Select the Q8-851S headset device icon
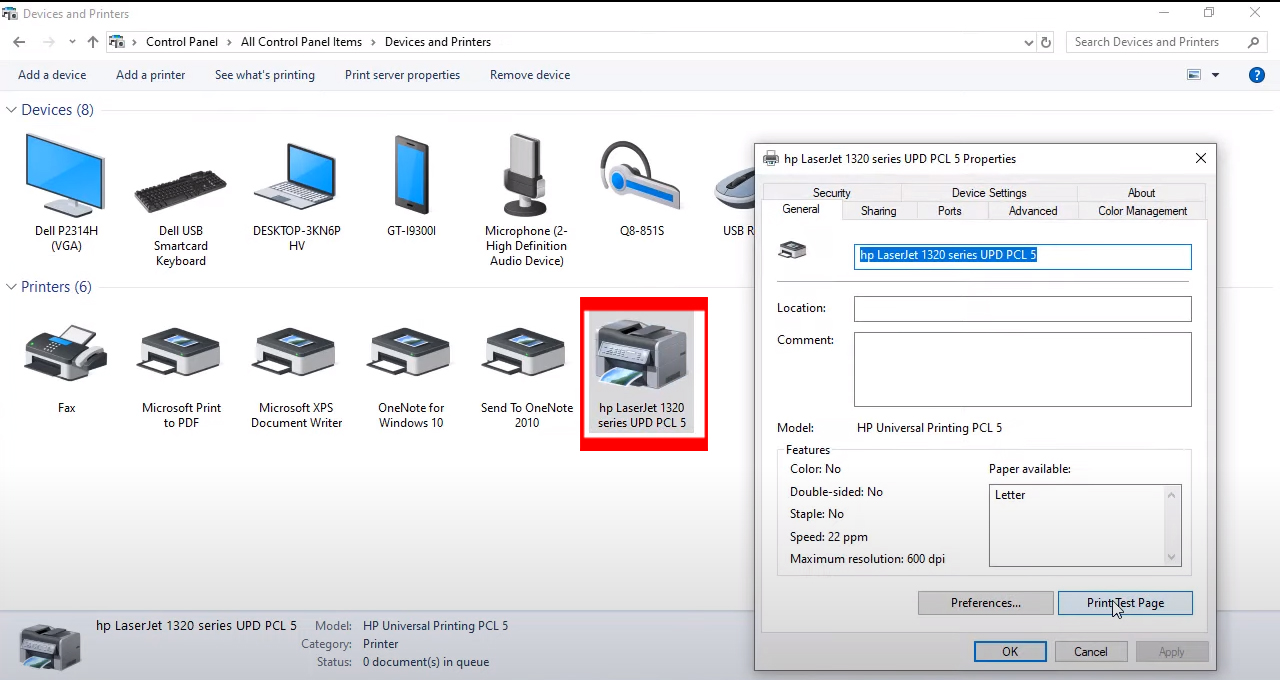Image resolution: width=1280 pixels, height=680 pixels. 641,176
